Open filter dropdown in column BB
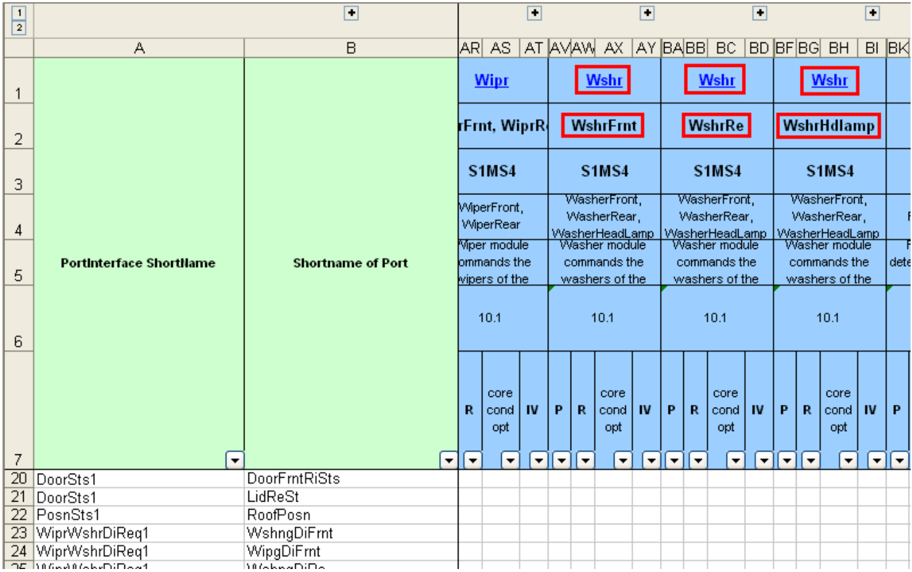Screen dimensions: 912x572 pos(698,461)
